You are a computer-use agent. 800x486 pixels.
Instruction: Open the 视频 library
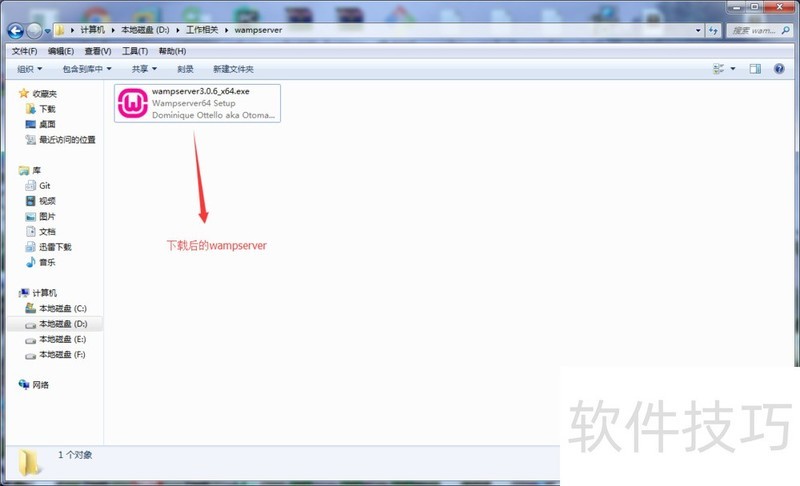click(40, 201)
